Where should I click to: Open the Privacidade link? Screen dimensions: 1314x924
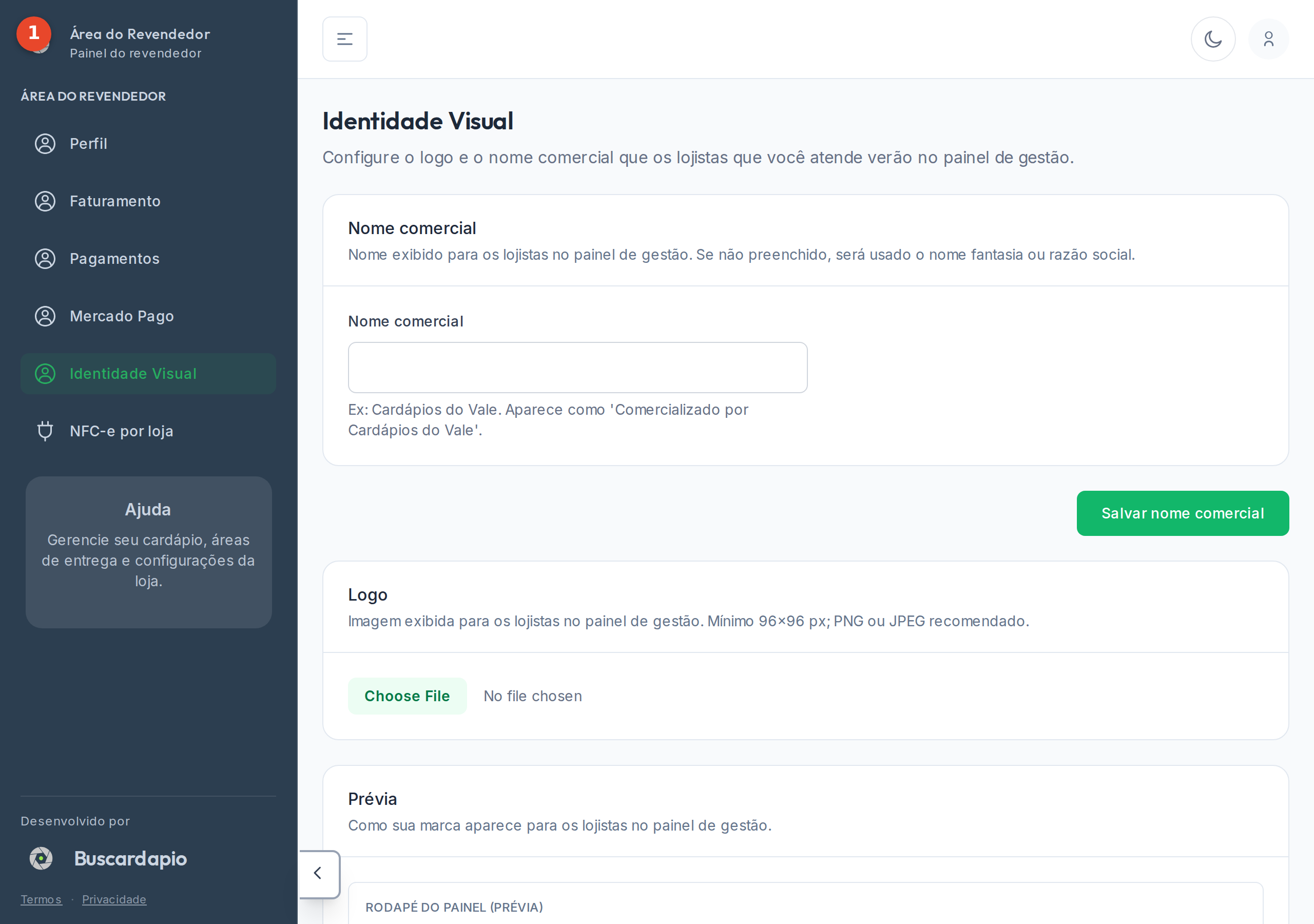tap(114, 899)
